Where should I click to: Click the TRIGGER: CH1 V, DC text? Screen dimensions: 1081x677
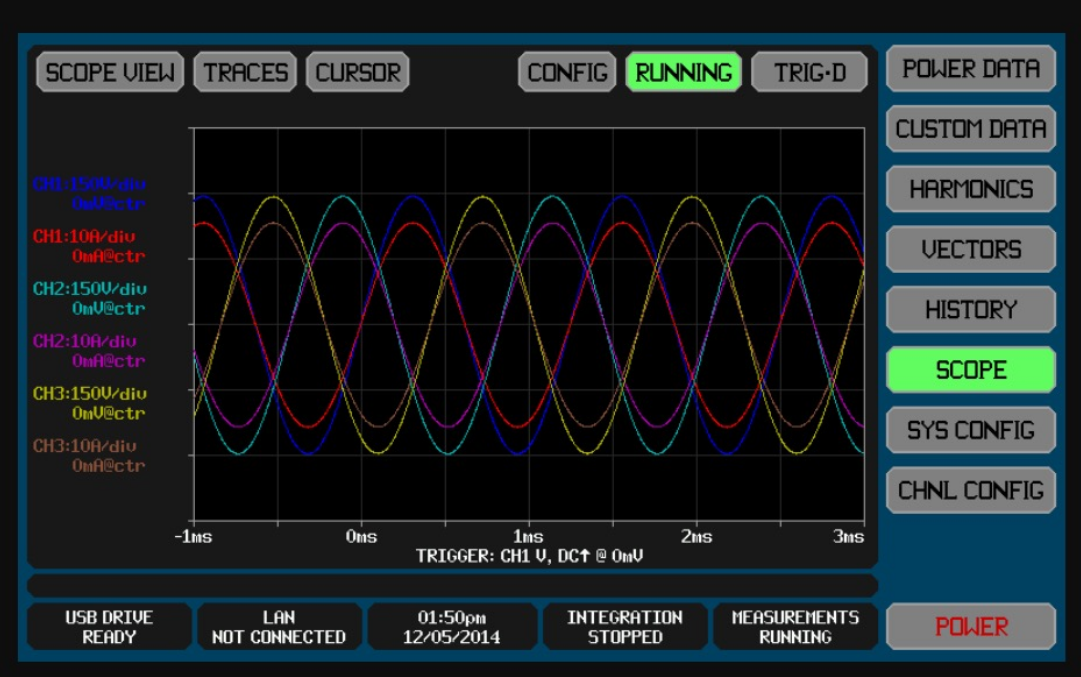529,556
